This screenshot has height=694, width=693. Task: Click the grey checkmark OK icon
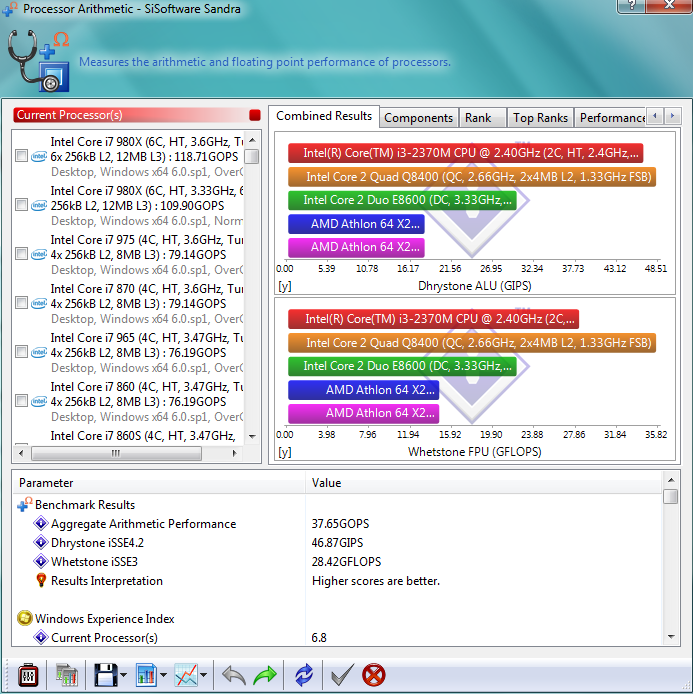click(x=342, y=675)
